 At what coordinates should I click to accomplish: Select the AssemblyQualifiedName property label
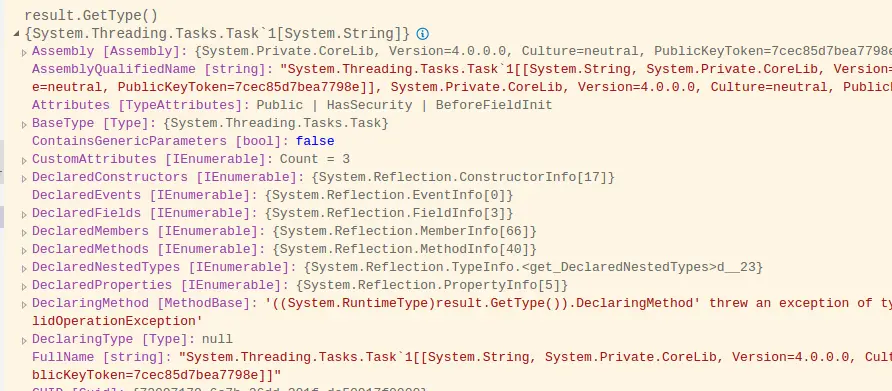152,69
